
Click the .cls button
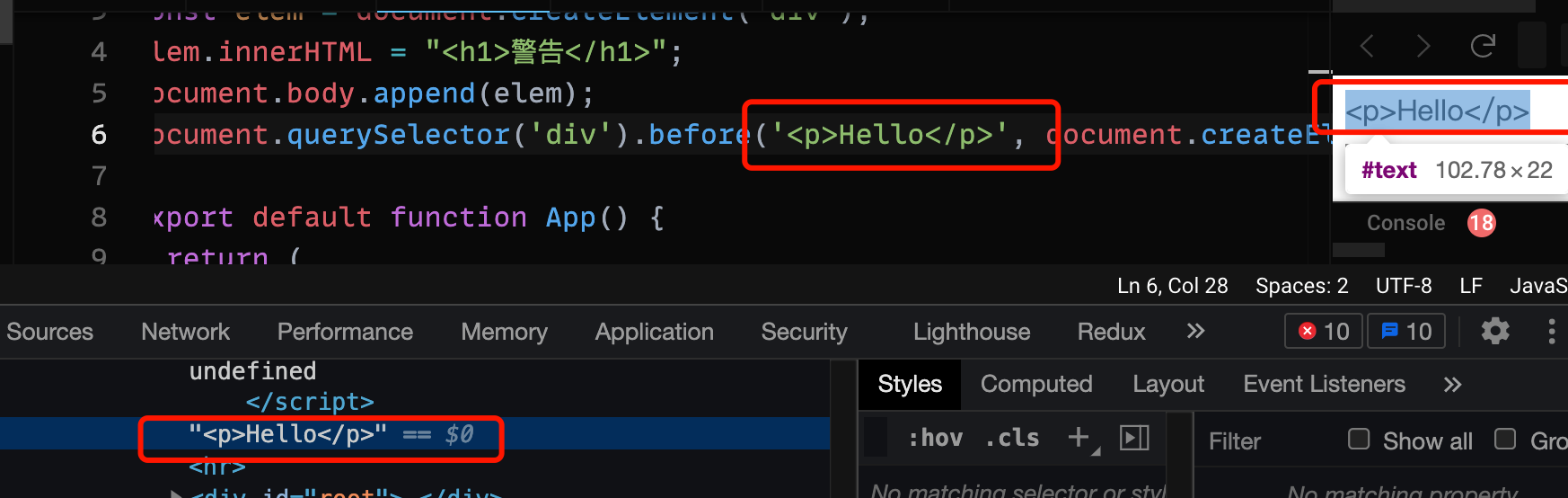[1012, 439]
